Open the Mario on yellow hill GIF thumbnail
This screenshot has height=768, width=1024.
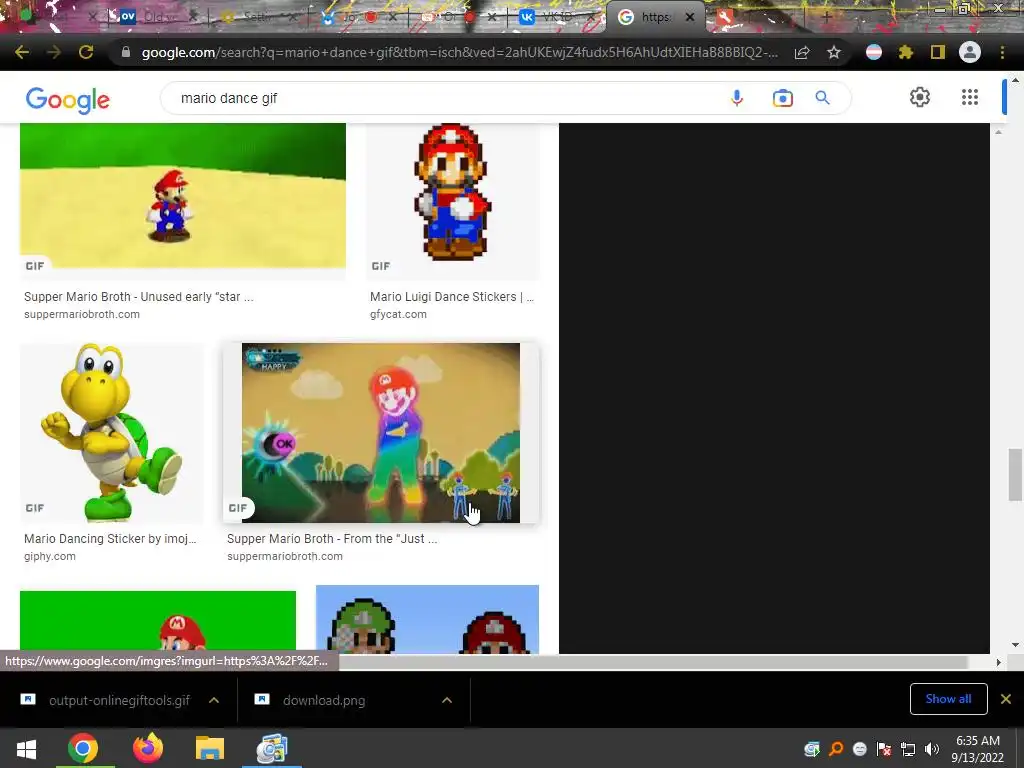pos(183,200)
